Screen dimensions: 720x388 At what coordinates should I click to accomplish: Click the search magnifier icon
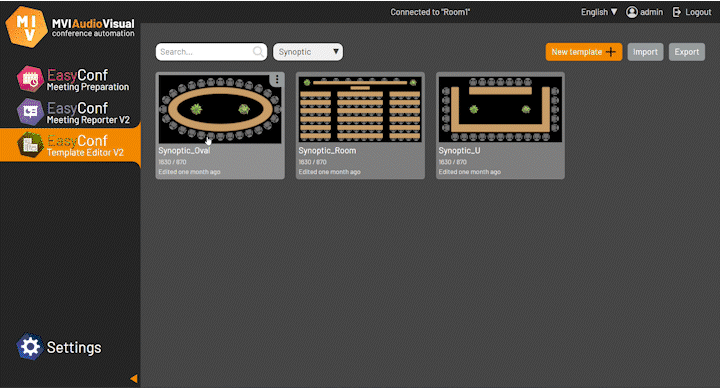259,52
